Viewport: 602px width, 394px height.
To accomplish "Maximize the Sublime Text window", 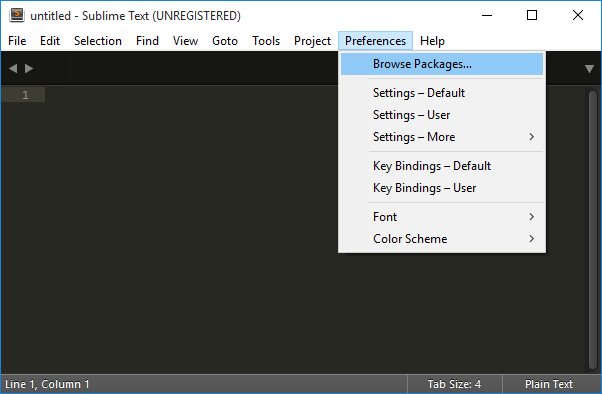I will pyautogui.click(x=532, y=15).
